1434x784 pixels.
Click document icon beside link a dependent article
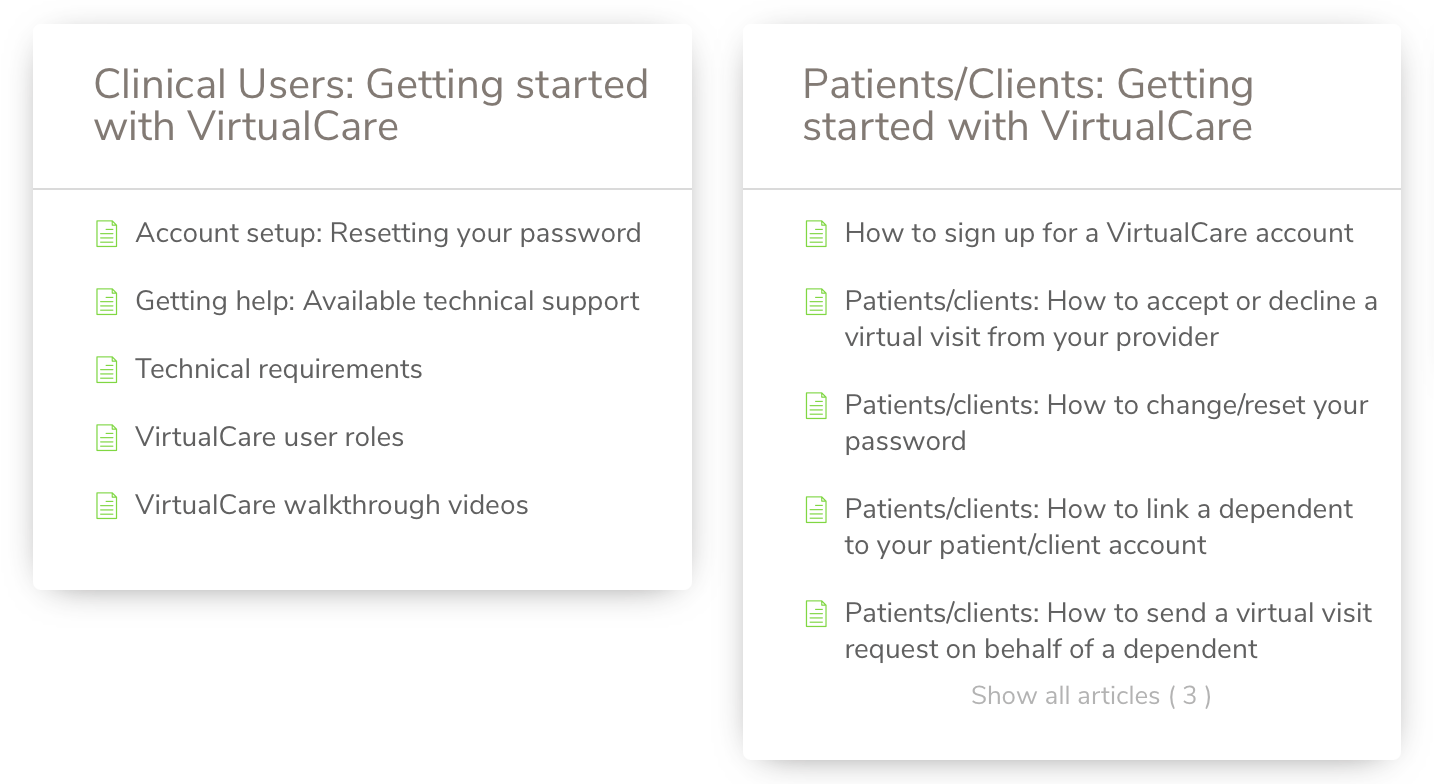(816, 510)
